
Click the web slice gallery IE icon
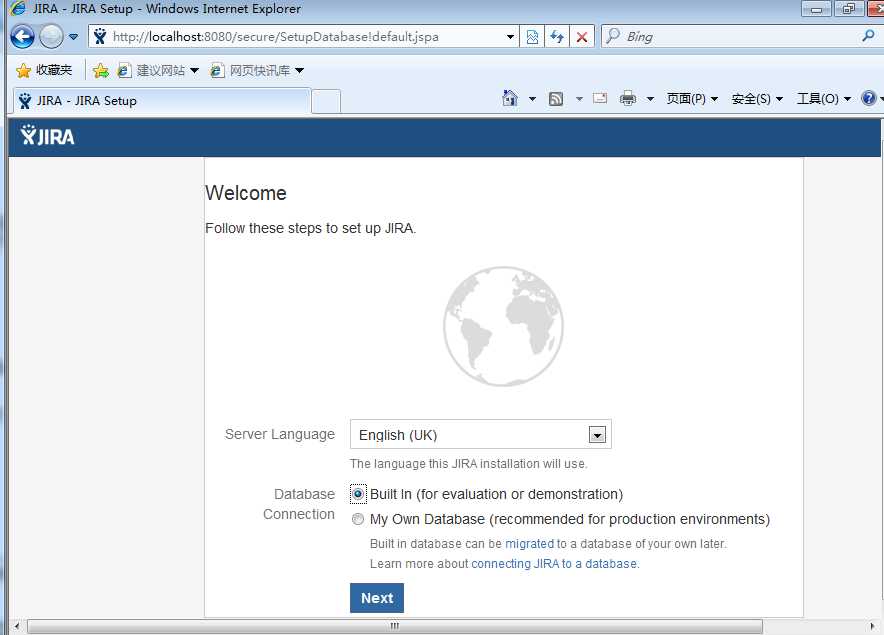(216, 70)
